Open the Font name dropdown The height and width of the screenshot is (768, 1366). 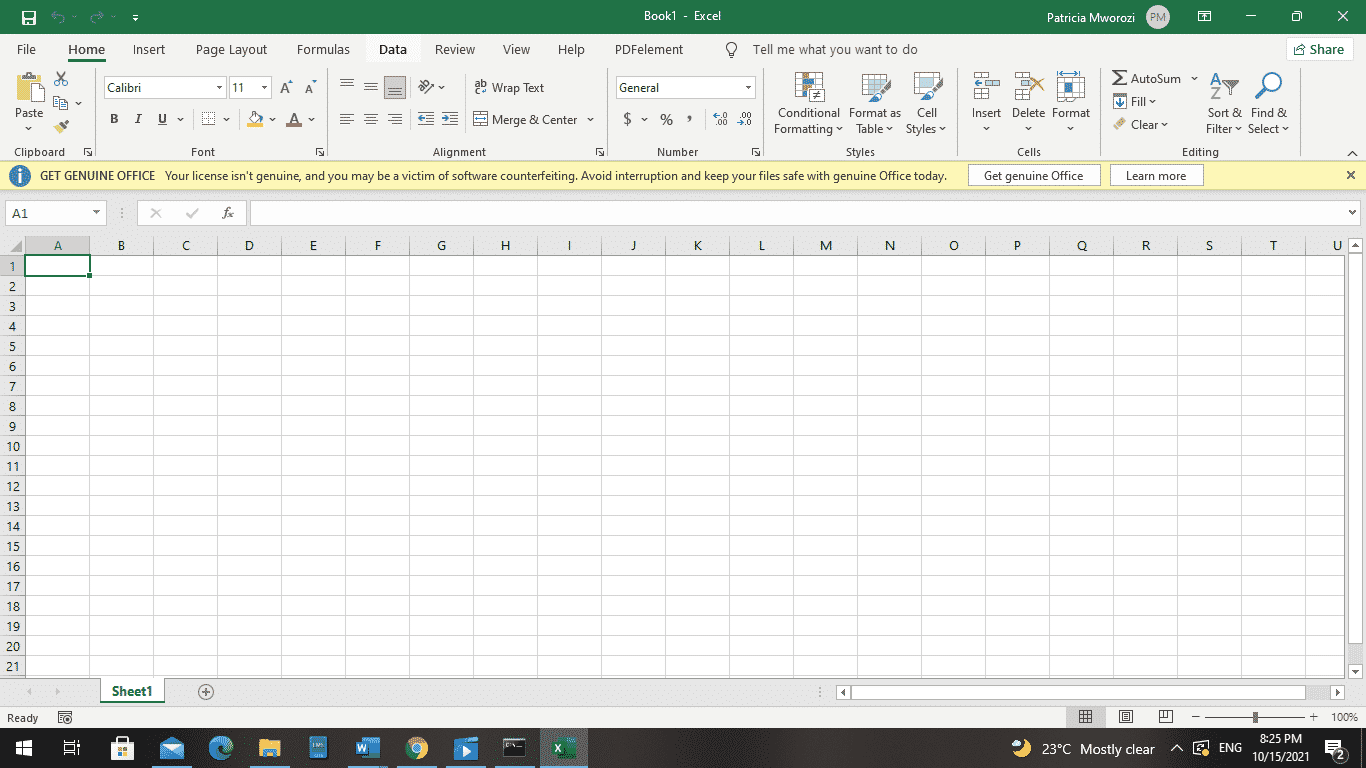coord(218,87)
